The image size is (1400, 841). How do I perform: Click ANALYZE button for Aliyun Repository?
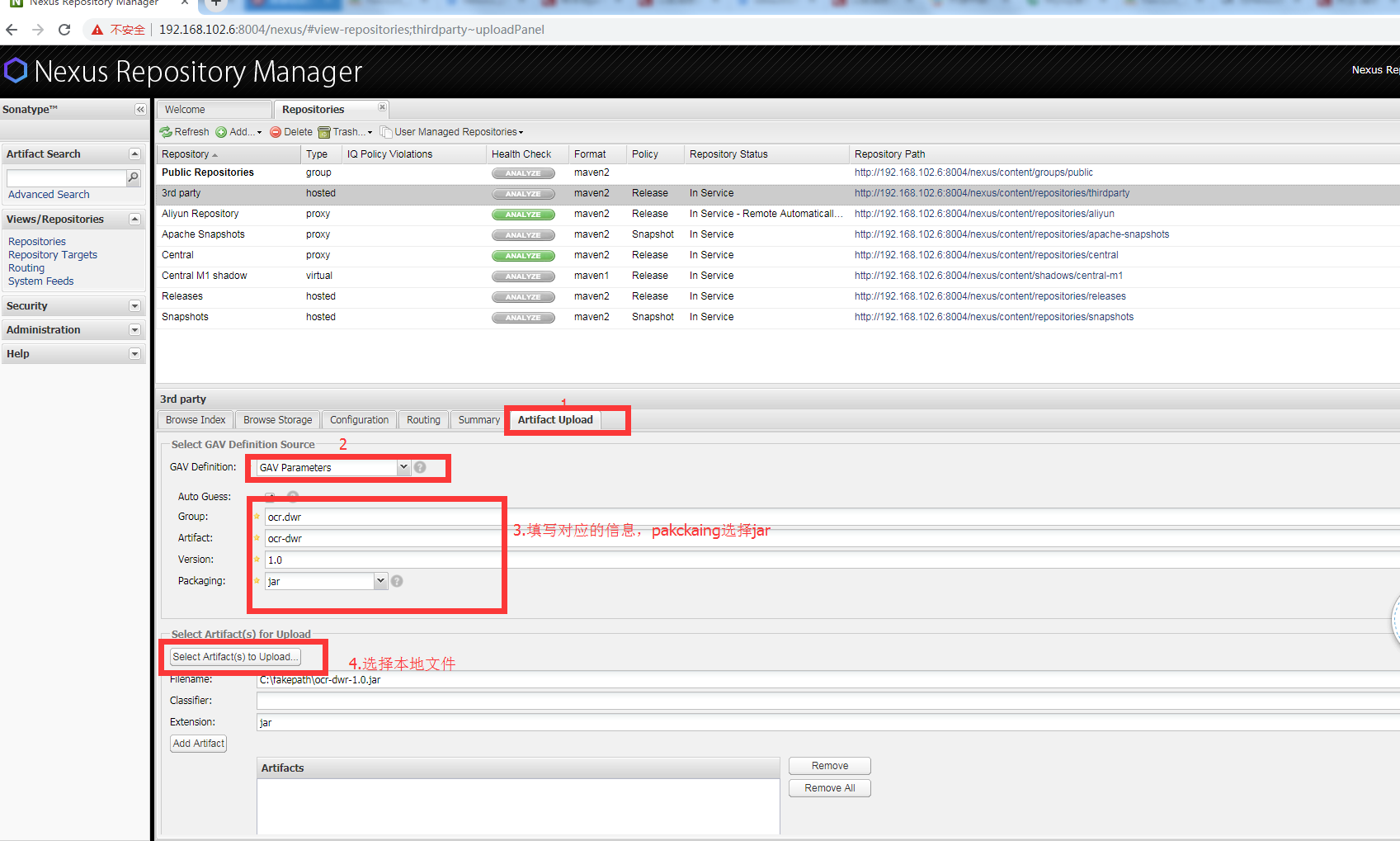tap(523, 215)
